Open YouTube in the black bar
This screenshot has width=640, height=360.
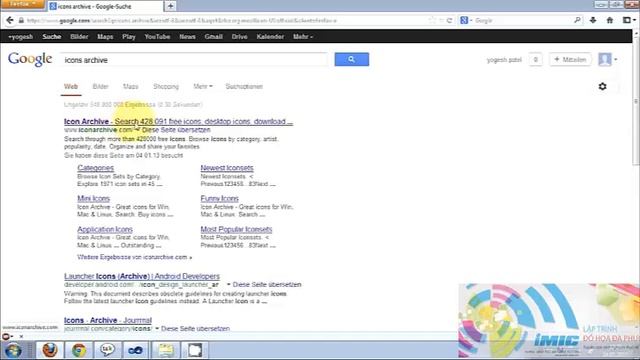pos(157,37)
